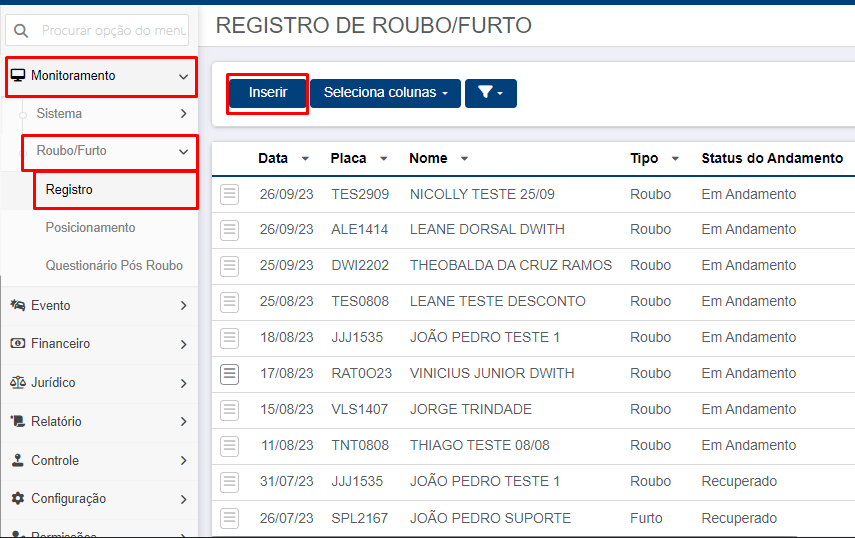Click the Jurídico scales icon
The height and width of the screenshot is (538, 855).
17,382
